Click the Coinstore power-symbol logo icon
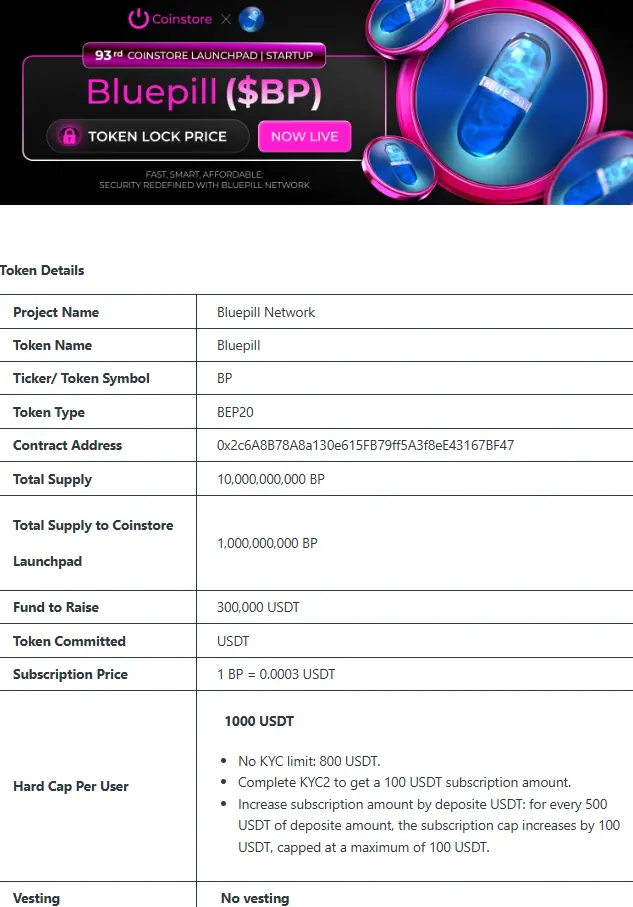 [x=138, y=19]
